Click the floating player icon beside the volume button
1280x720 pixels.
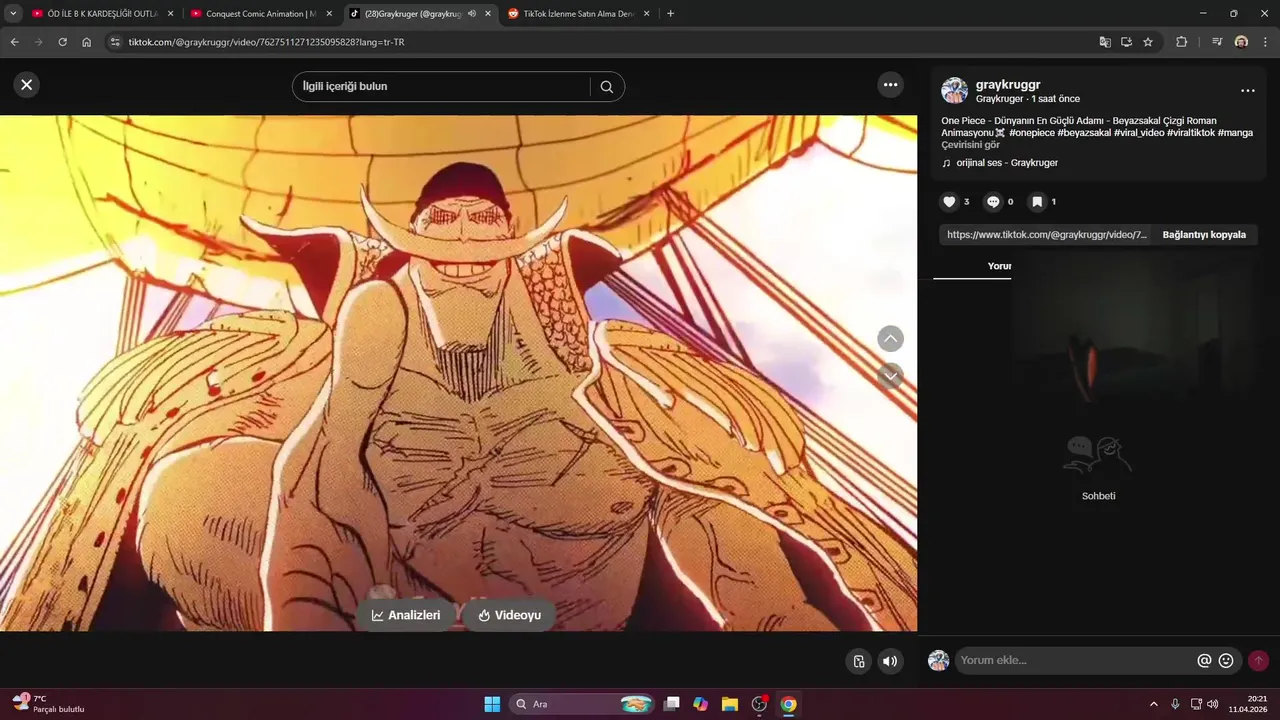click(859, 661)
